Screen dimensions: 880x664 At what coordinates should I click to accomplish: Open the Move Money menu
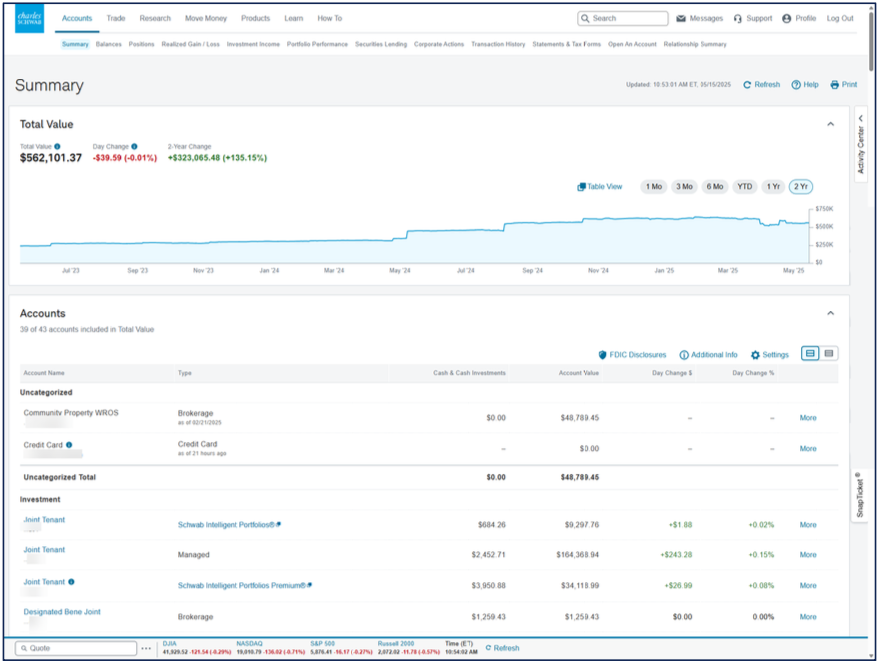tap(206, 19)
